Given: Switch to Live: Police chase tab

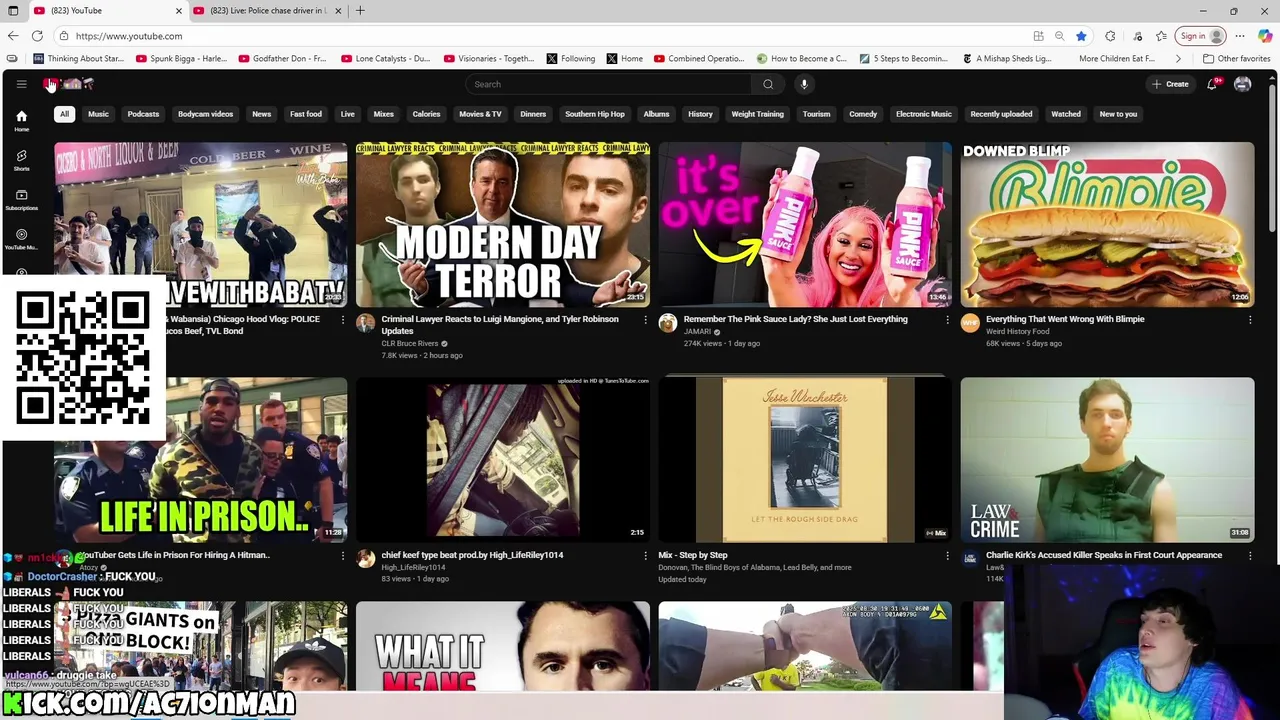Looking at the screenshot, I should tap(267, 11).
